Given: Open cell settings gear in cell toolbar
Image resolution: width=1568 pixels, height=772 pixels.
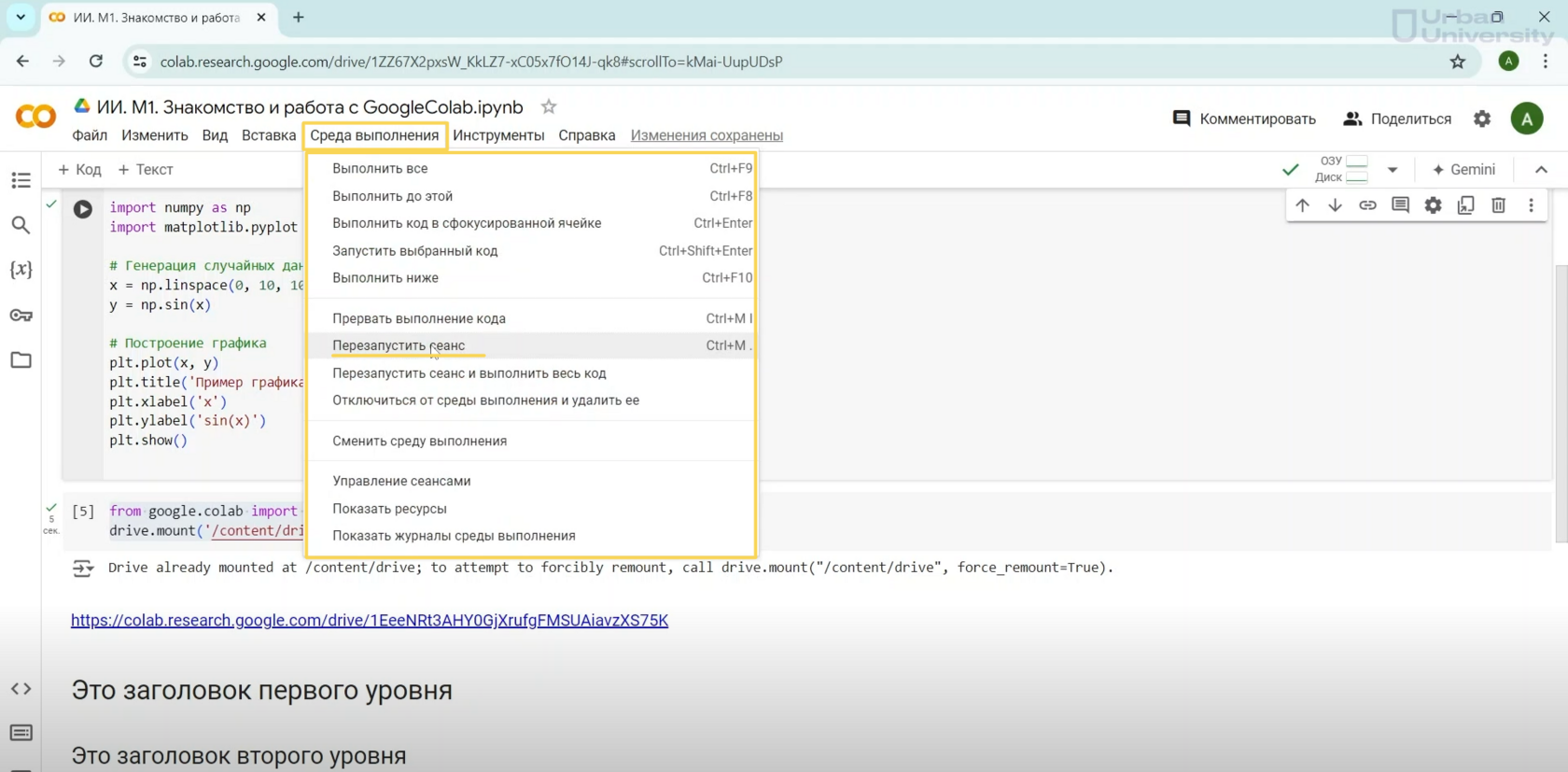Looking at the screenshot, I should click(1433, 205).
